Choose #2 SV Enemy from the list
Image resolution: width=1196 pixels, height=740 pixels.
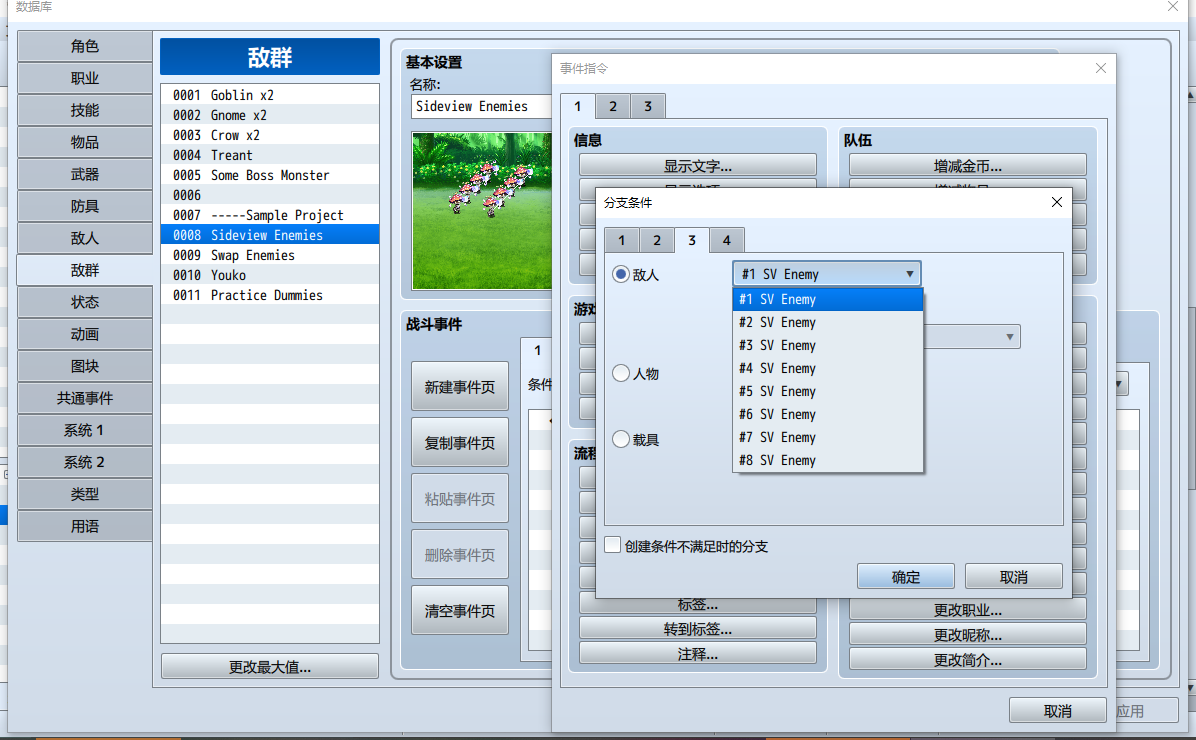(828, 322)
